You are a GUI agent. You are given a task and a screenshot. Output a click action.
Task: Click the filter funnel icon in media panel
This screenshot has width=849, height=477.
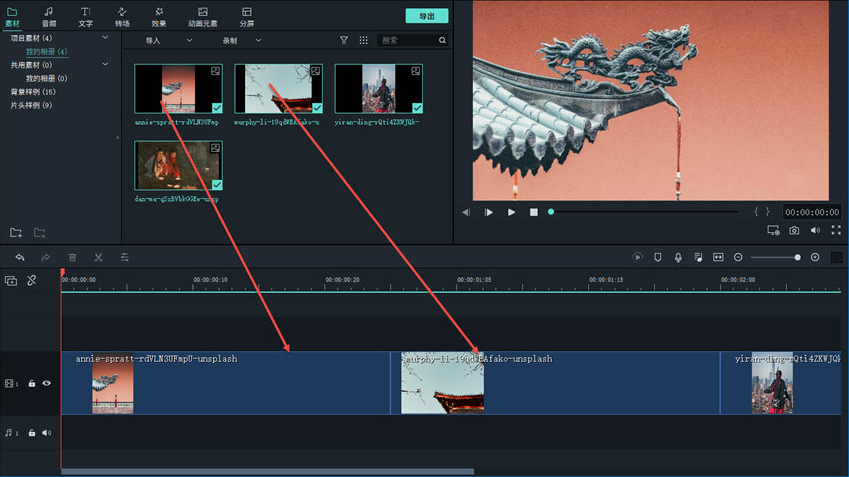pyautogui.click(x=344, y=41)
